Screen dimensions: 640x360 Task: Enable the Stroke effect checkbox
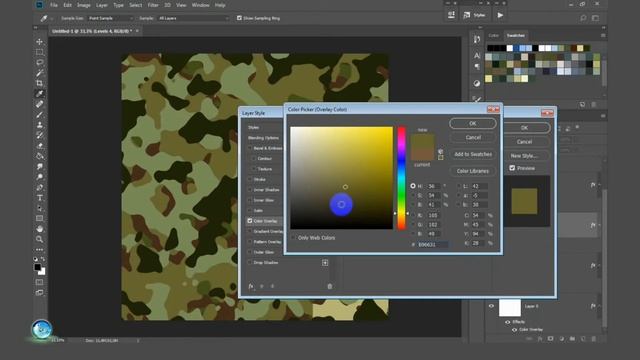pyautogui.click(x=250, y=179)
